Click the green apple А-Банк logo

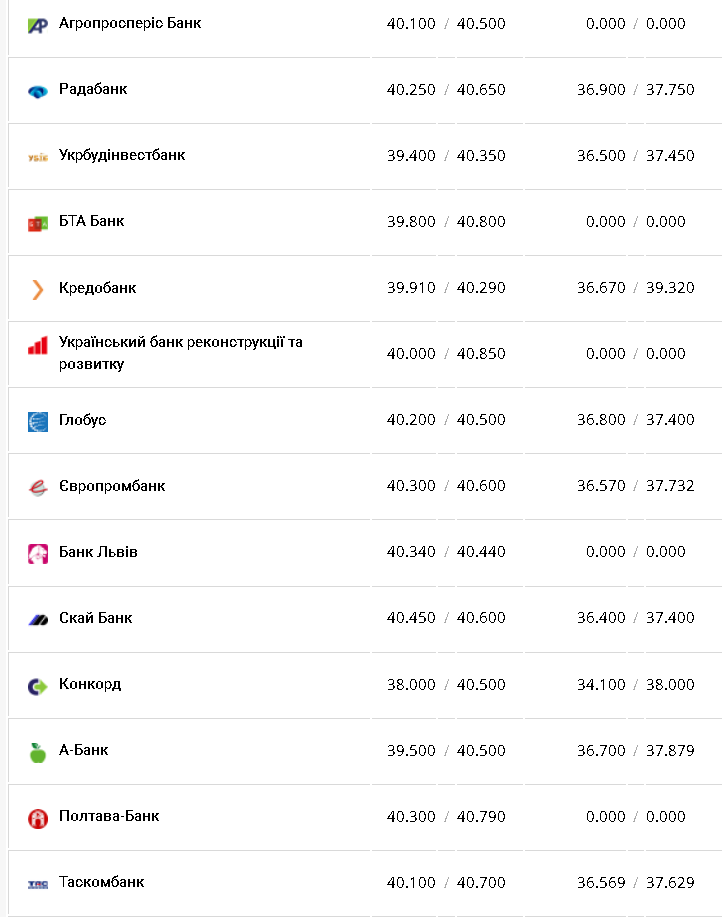point(38,752)
